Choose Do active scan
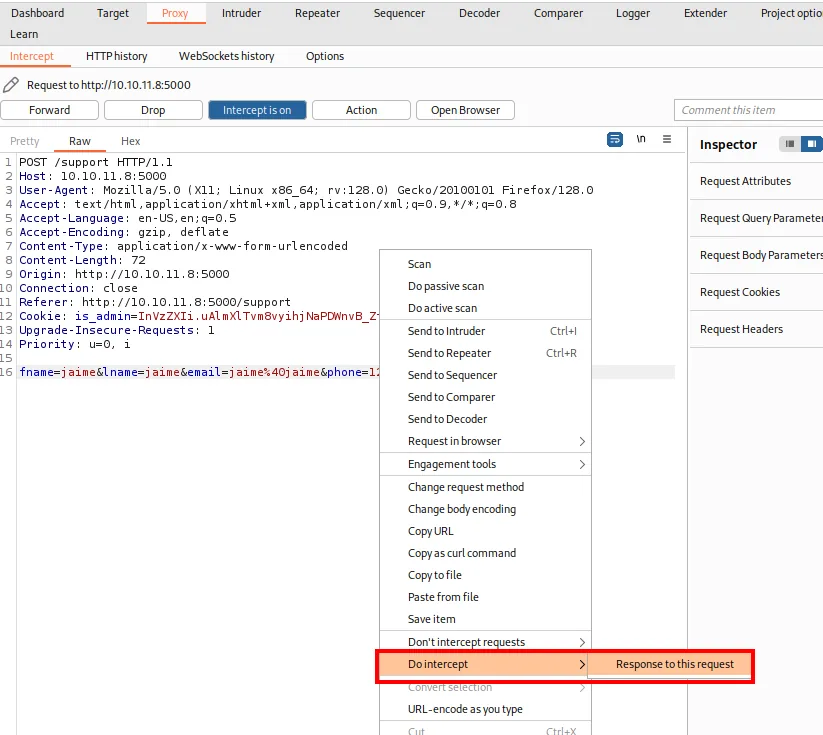Viewport: 823px width, 735px height. coord(485,308)
